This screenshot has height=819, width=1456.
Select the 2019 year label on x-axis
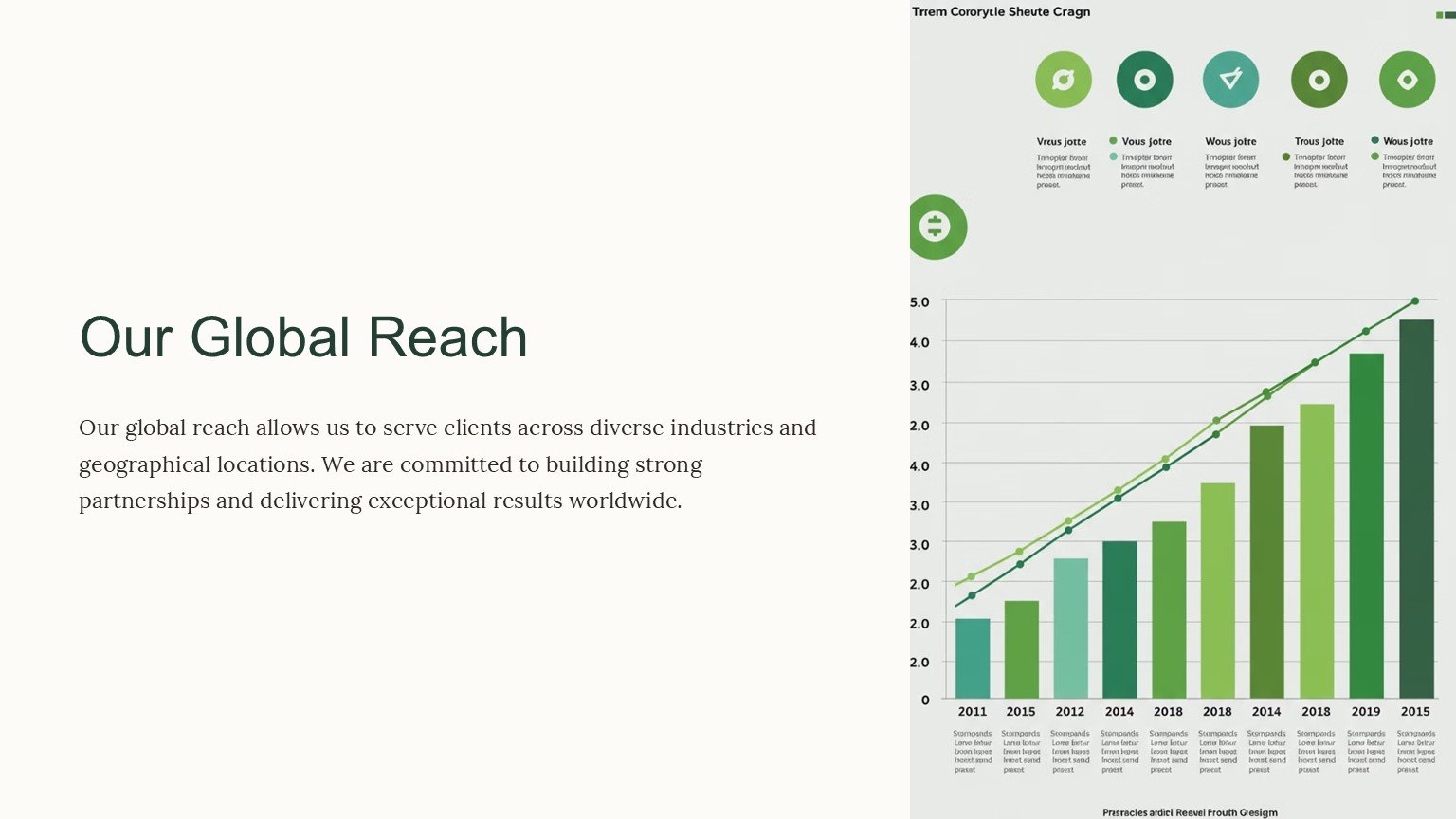pos(1365,712)
